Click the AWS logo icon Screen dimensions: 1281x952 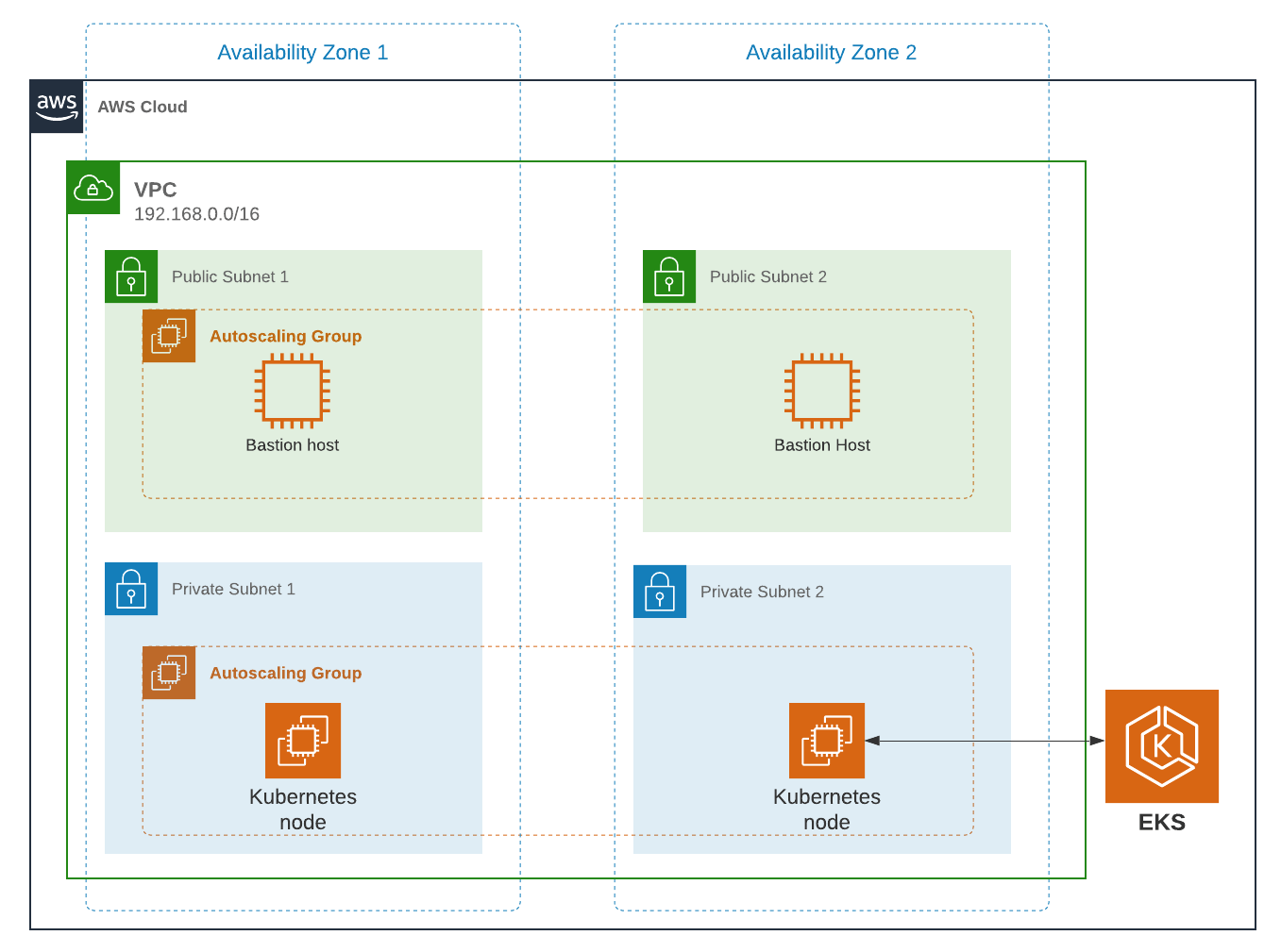pyautogui.click(x=57, y=107)
